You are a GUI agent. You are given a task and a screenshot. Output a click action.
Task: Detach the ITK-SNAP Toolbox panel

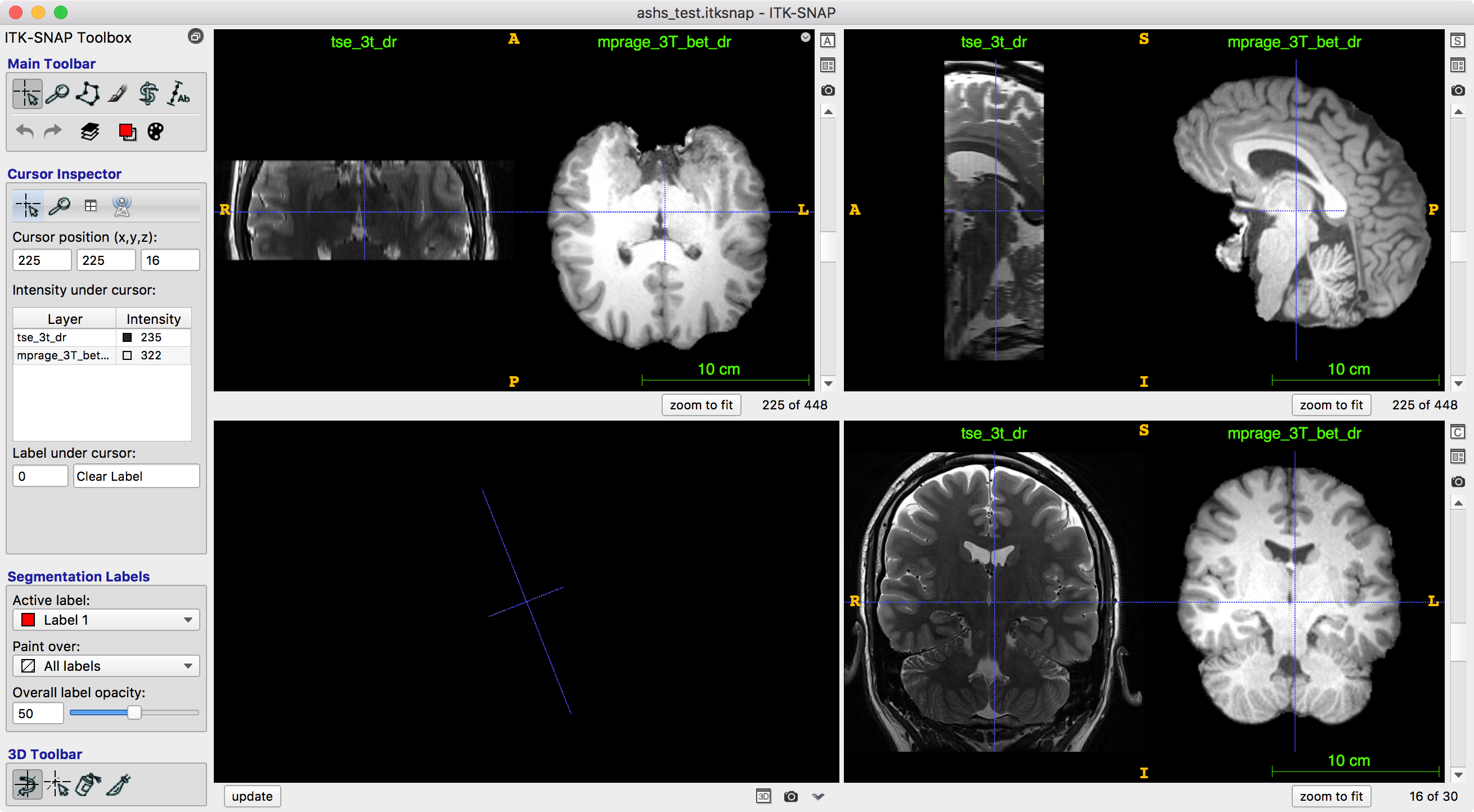click(x=195, y=37)
